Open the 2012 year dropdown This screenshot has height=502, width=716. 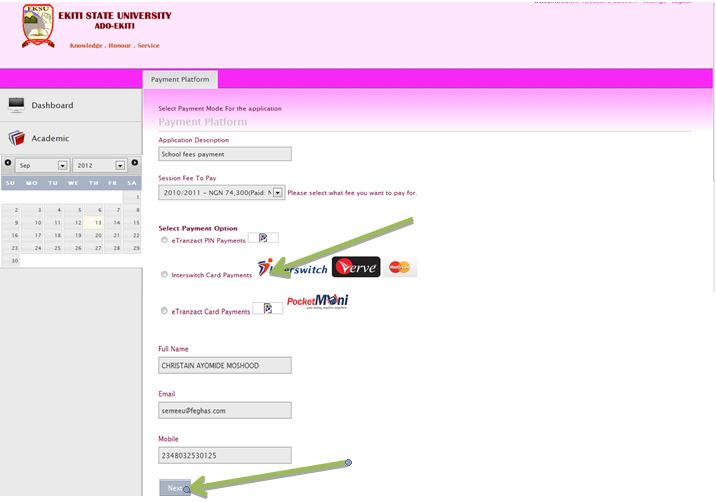pos(100,165)
